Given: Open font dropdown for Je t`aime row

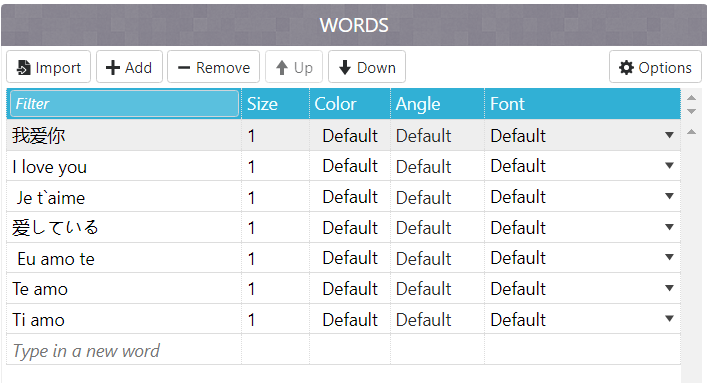Looking at the screenshot, I should pyautogui.click(x=670, y=196).
